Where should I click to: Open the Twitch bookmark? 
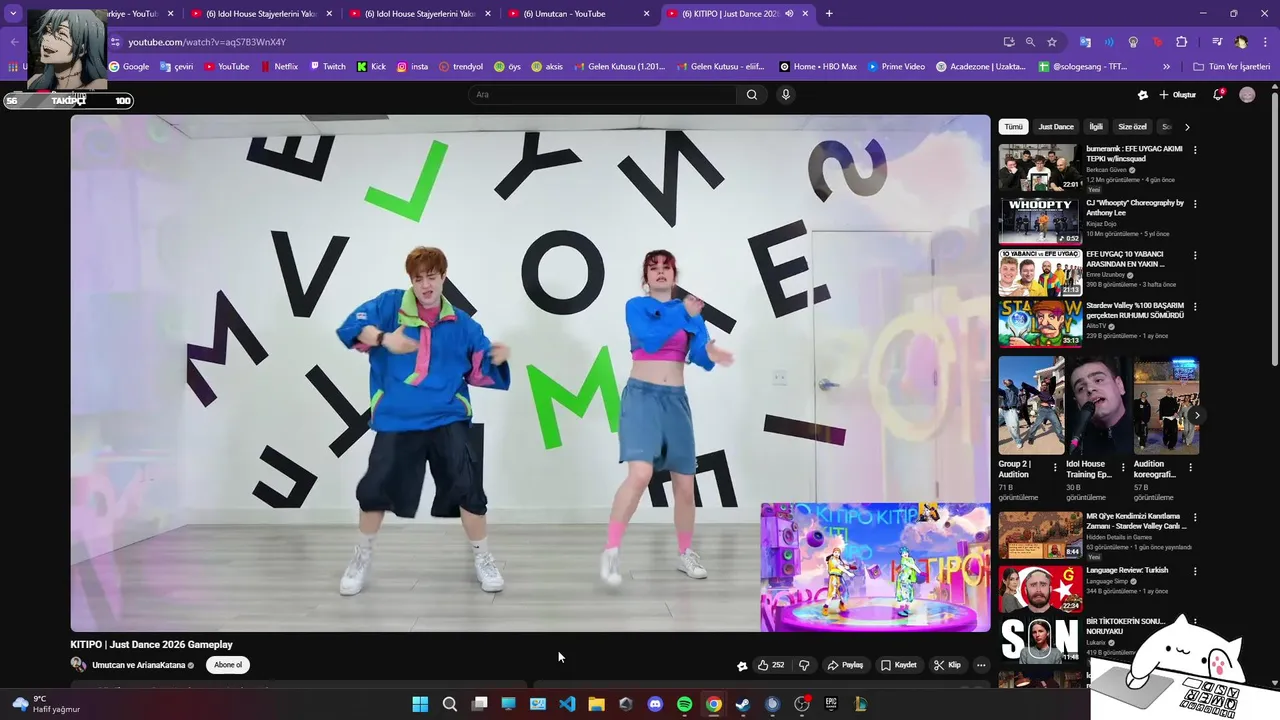(x=327, y=67)
